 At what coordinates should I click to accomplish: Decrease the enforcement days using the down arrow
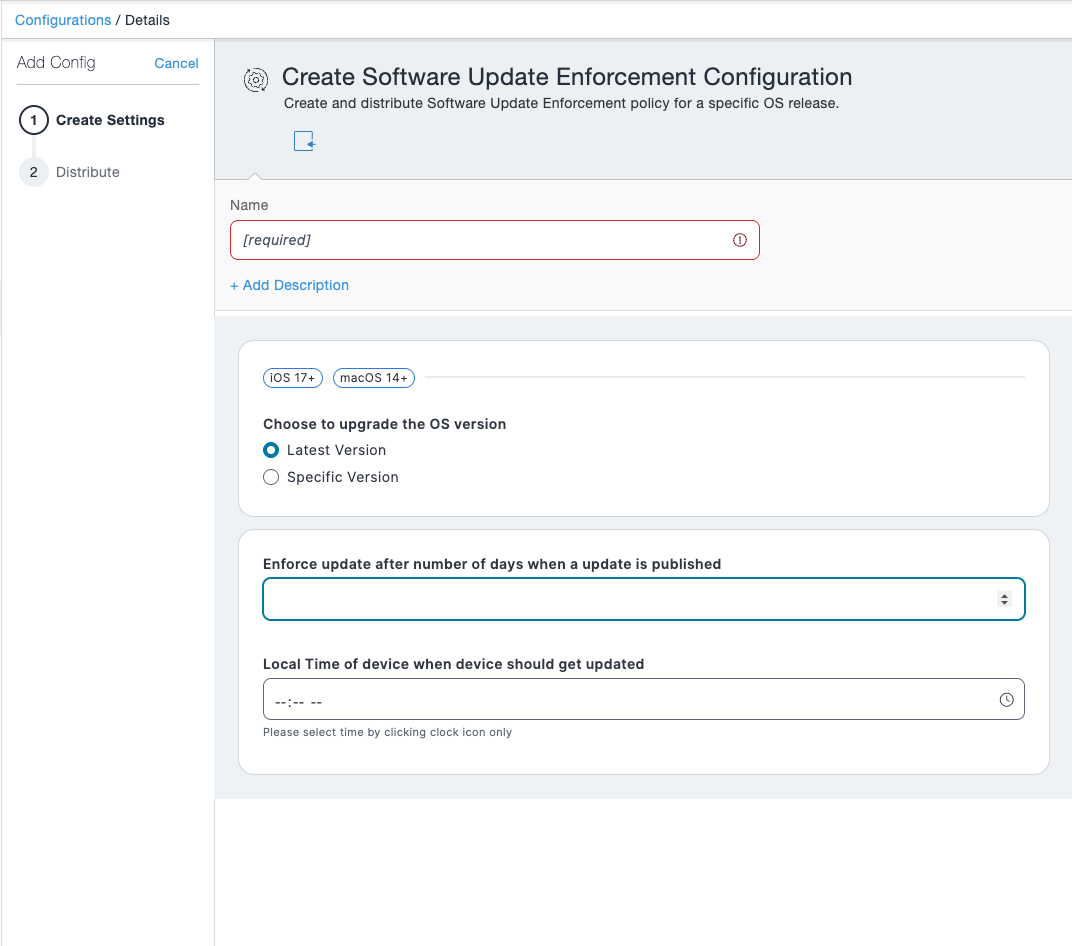pyautogui.click(x=1004, y=603)
